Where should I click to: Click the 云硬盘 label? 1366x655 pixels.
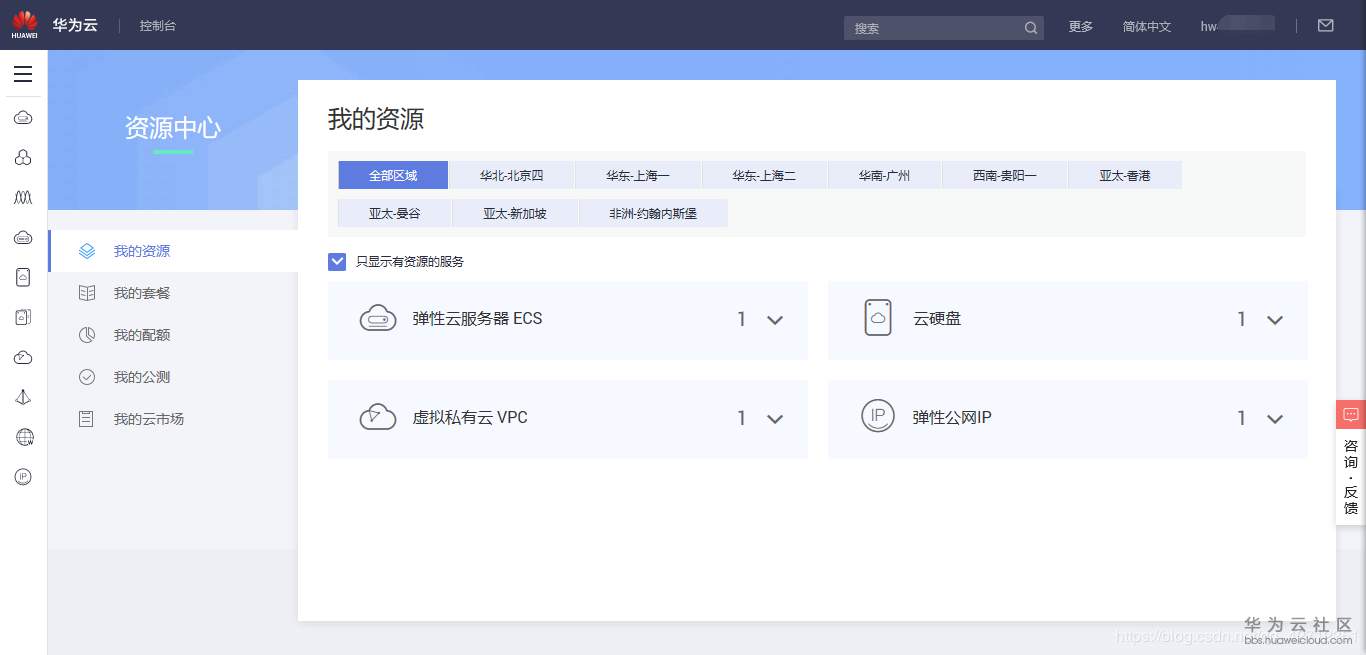pos(937,319)
